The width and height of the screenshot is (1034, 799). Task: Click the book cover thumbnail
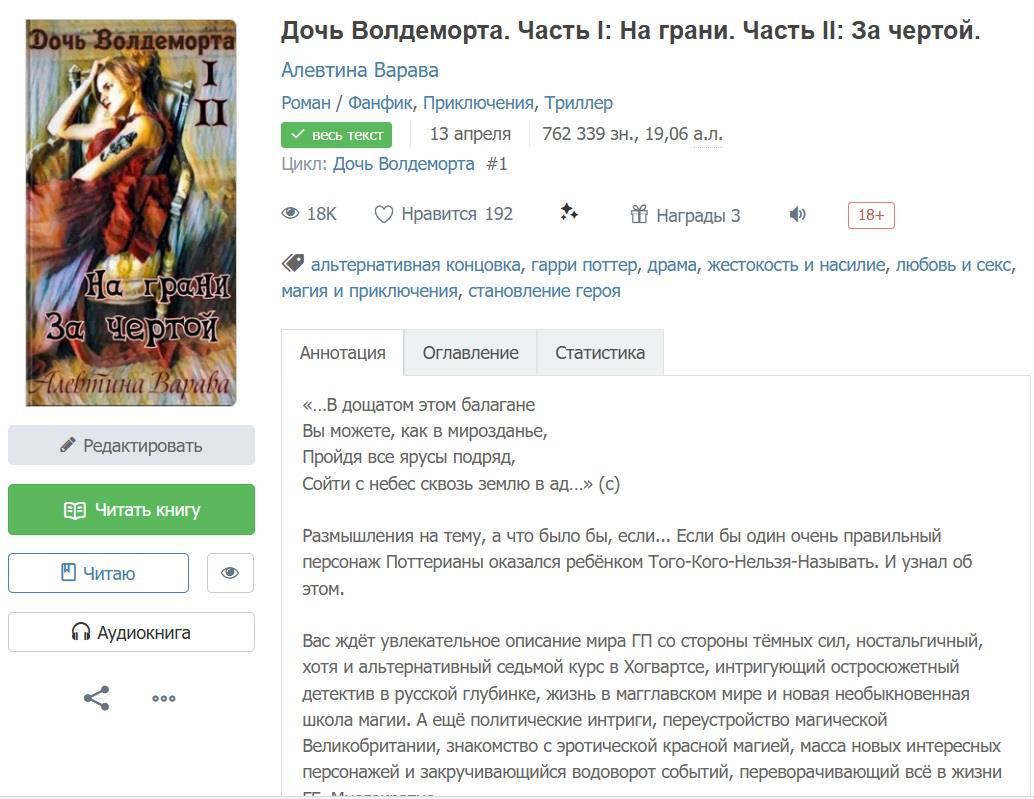131,212
